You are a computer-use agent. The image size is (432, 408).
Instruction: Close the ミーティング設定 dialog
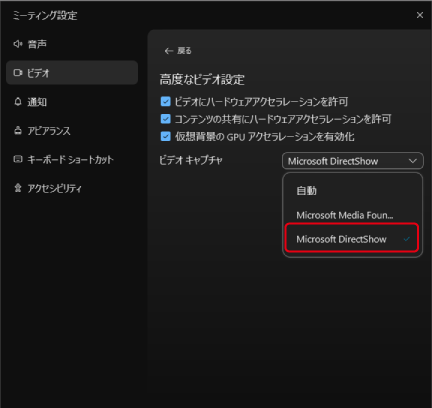(x=420, y=15)
